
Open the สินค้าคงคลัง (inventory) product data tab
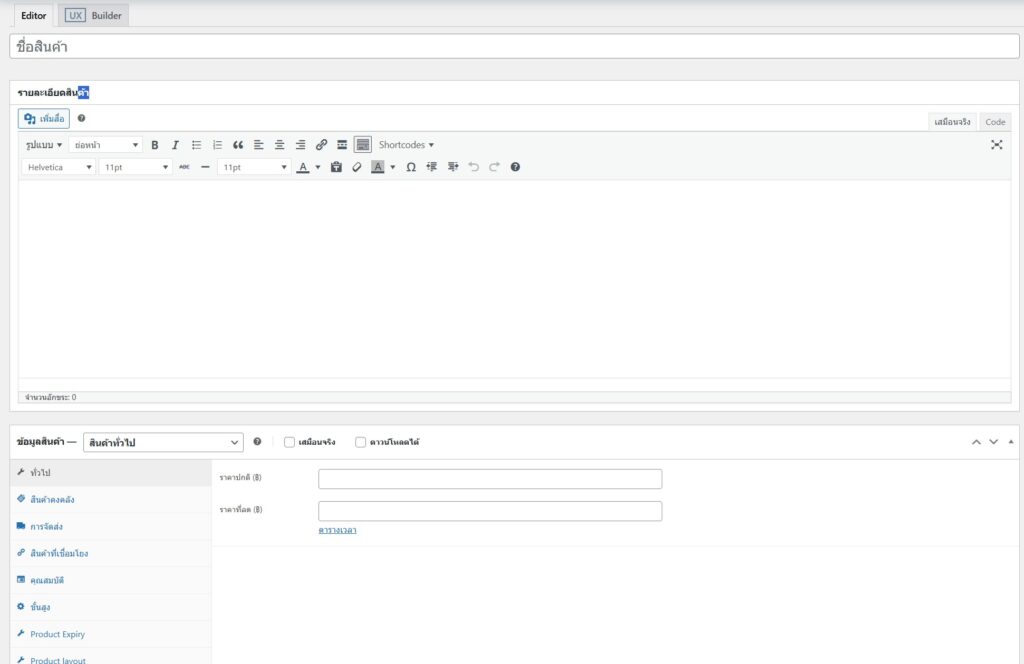(52, 499)
